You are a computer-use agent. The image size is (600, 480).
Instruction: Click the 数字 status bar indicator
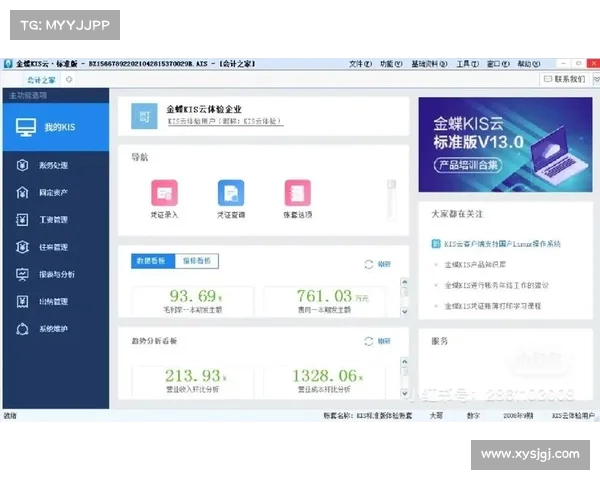(x=473, y=416)
